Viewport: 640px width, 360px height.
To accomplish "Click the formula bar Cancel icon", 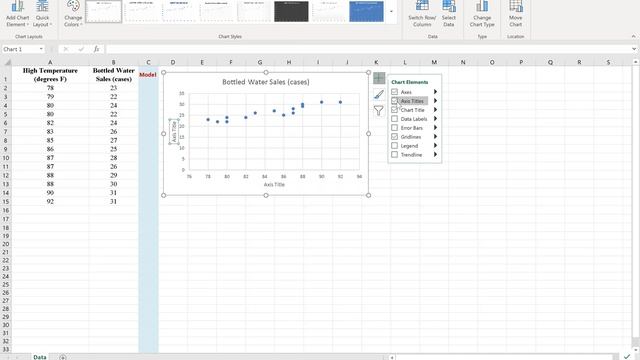I will (x=66, y=49).
